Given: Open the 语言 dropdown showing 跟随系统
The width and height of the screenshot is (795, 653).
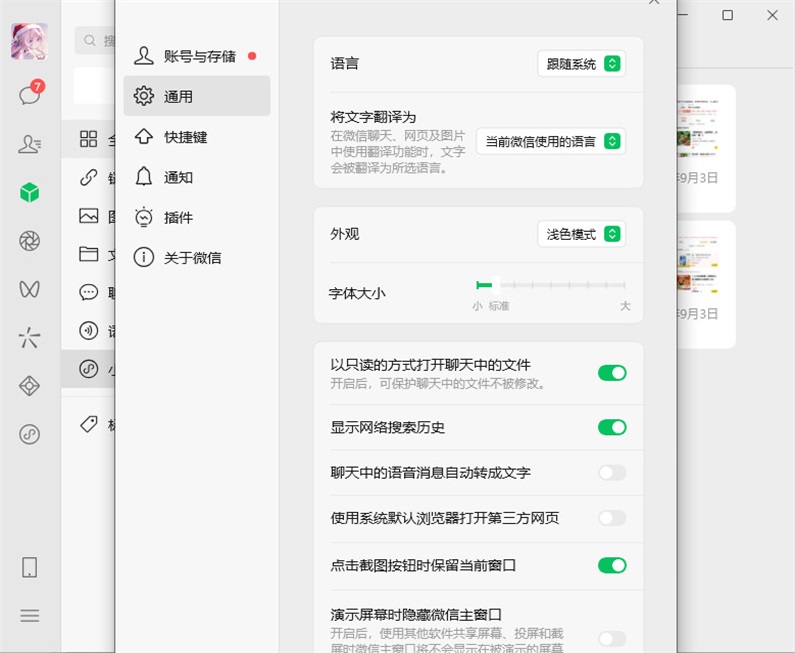Looking at the screenshot, I should click(581, 64).
